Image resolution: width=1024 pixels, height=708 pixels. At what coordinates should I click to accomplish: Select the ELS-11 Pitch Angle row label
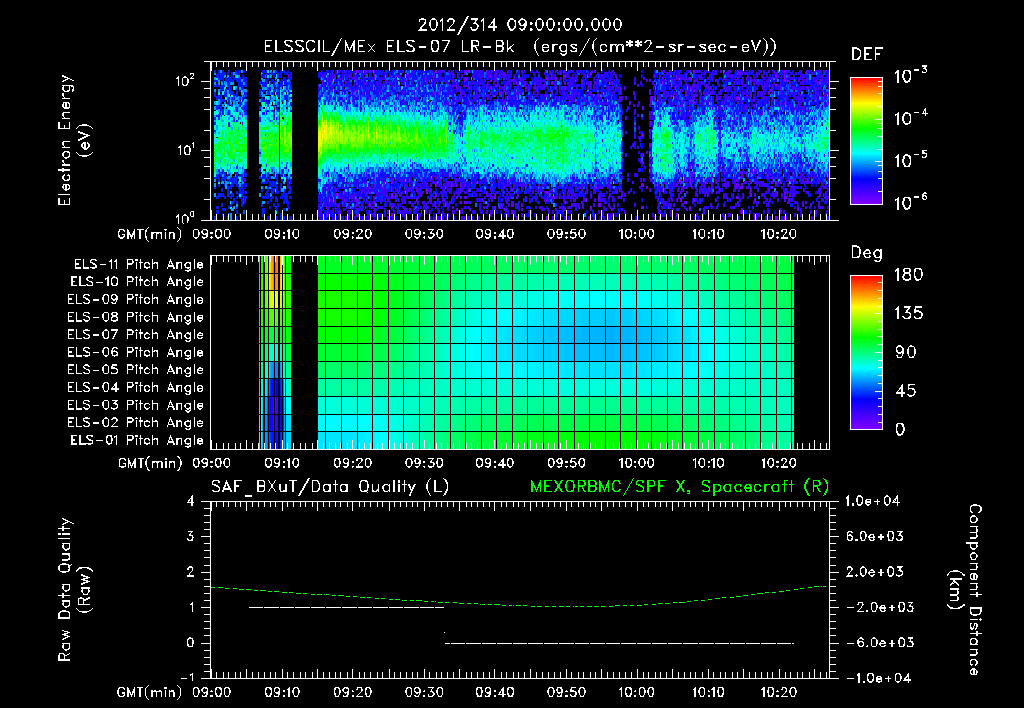138,265
